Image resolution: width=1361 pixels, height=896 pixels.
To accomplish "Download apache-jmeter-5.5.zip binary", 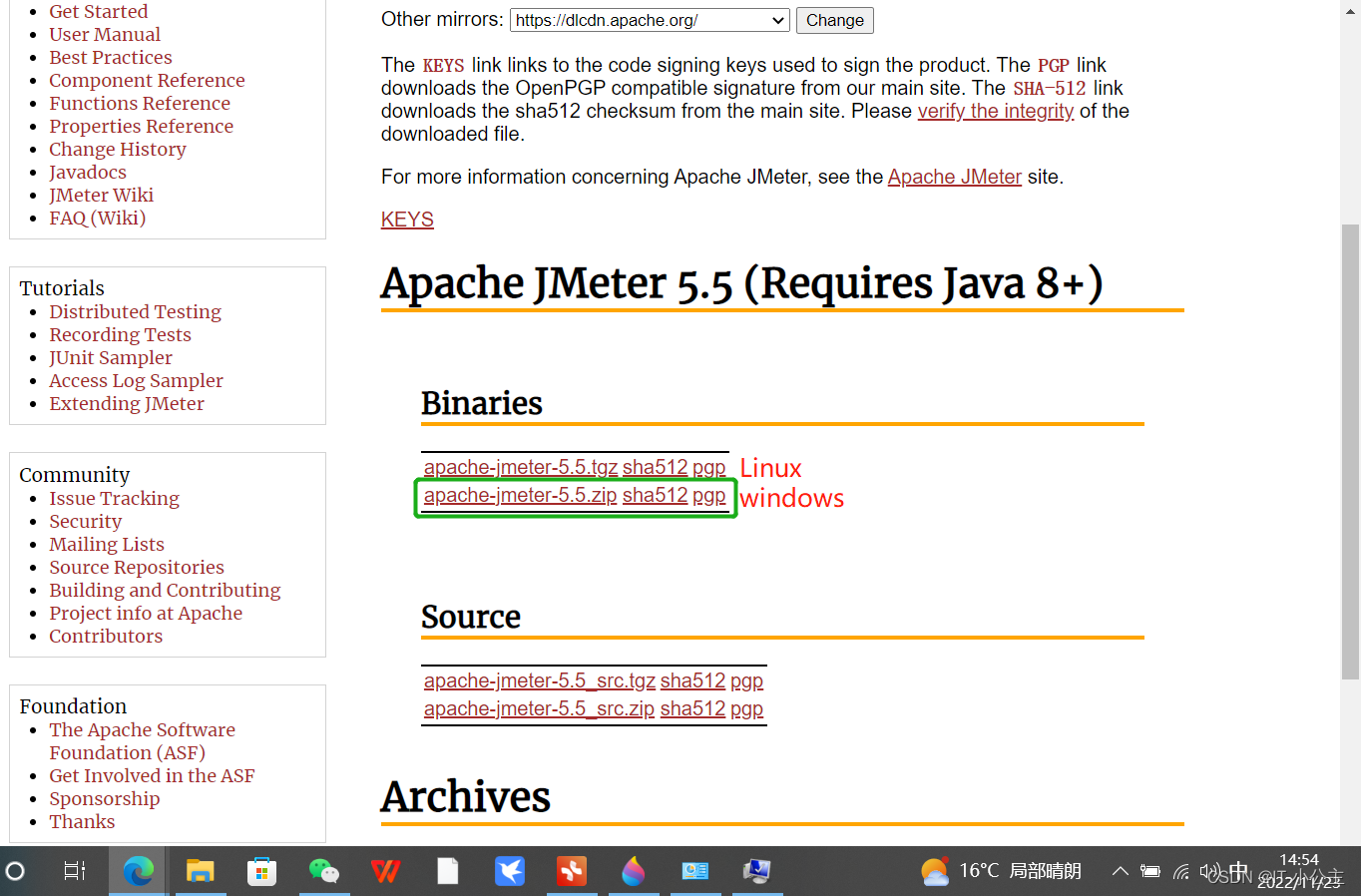I will pos(521,495).
